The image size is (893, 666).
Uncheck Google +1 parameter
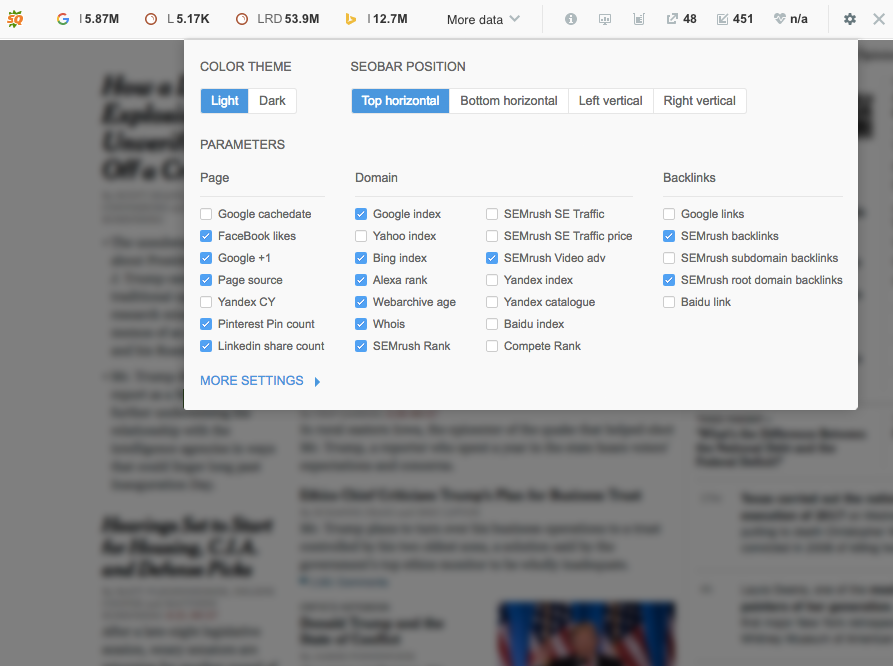click(206, 258)
